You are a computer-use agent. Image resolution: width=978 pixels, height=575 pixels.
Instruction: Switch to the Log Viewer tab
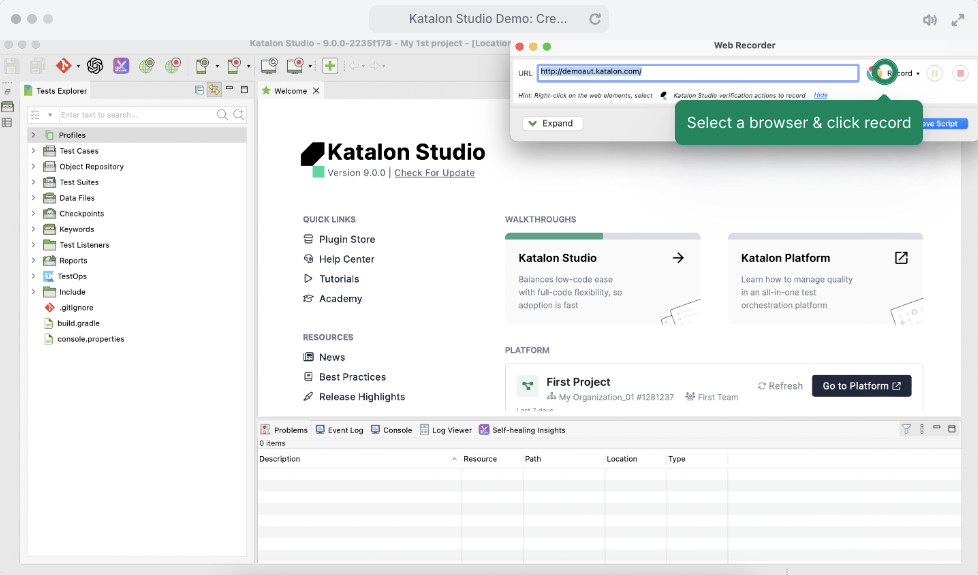click(446, 430)
